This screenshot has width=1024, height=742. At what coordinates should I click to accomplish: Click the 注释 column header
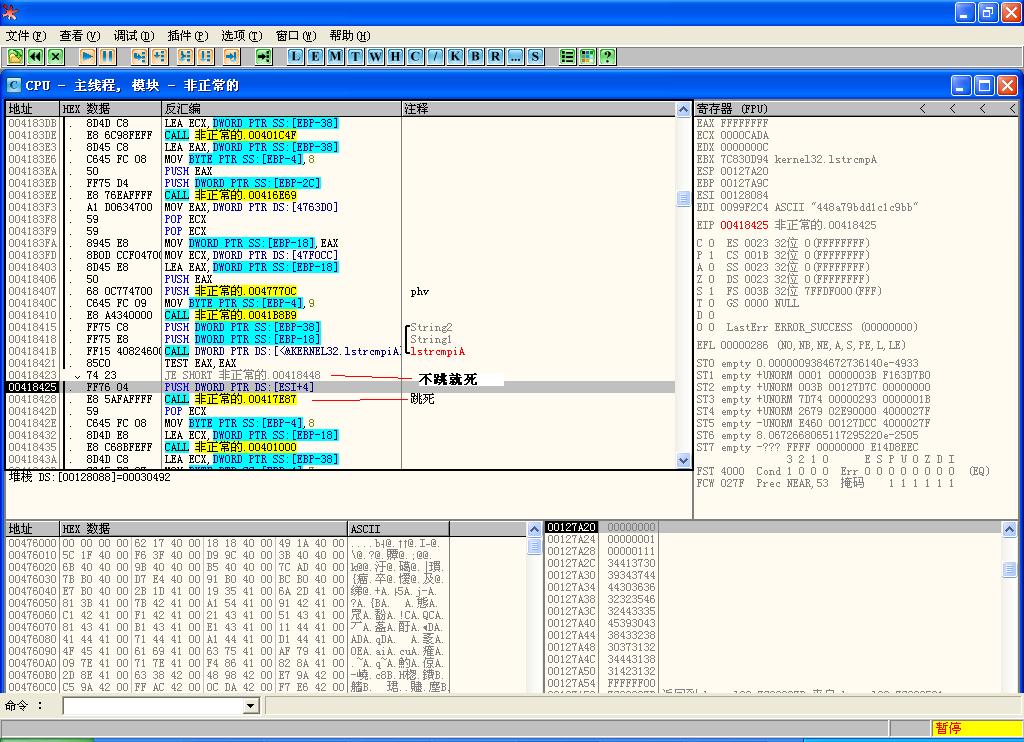[538, 108]
